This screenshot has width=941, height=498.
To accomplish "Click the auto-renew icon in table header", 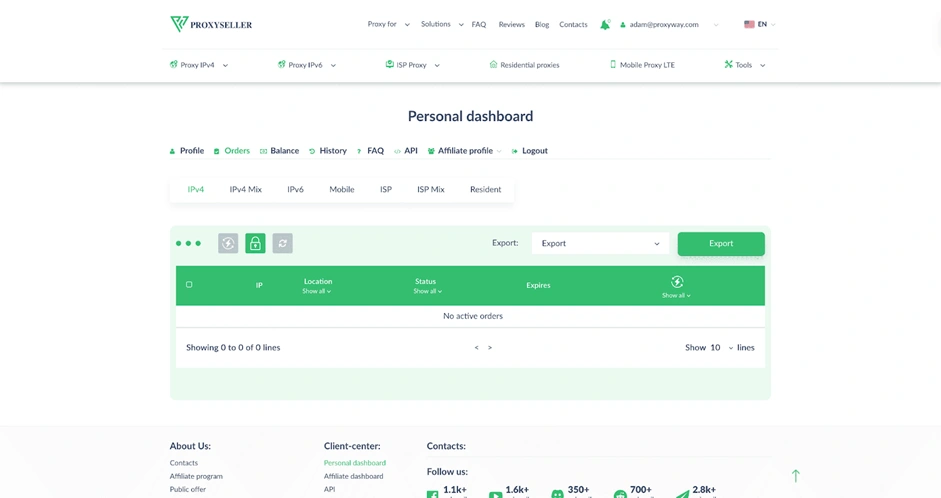I will (677, 282).
